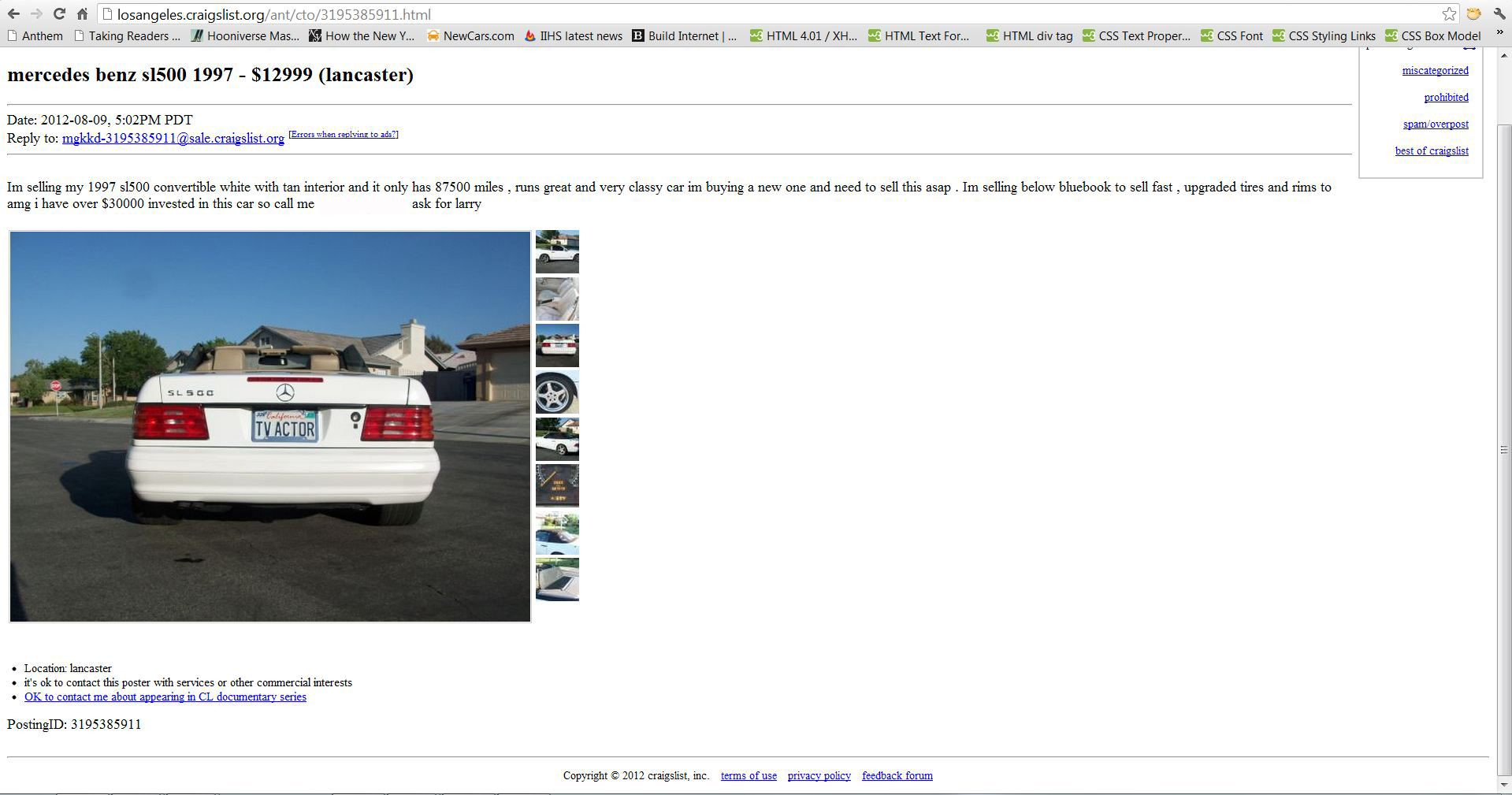1512x795 pixels.
Task: Click the browser forward arrow
Action: click(36, 14)
